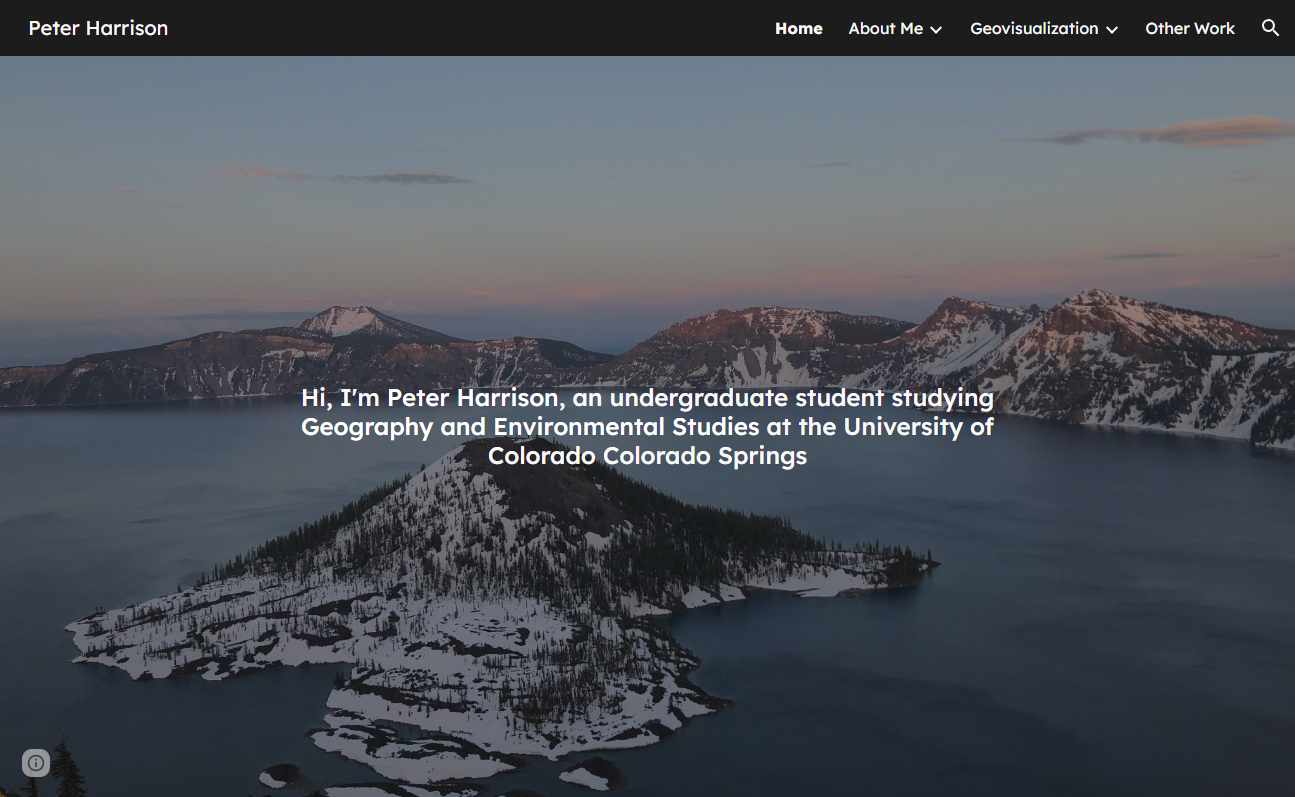Click the dark tree silhouette beside the info icon

click(67, 768)
